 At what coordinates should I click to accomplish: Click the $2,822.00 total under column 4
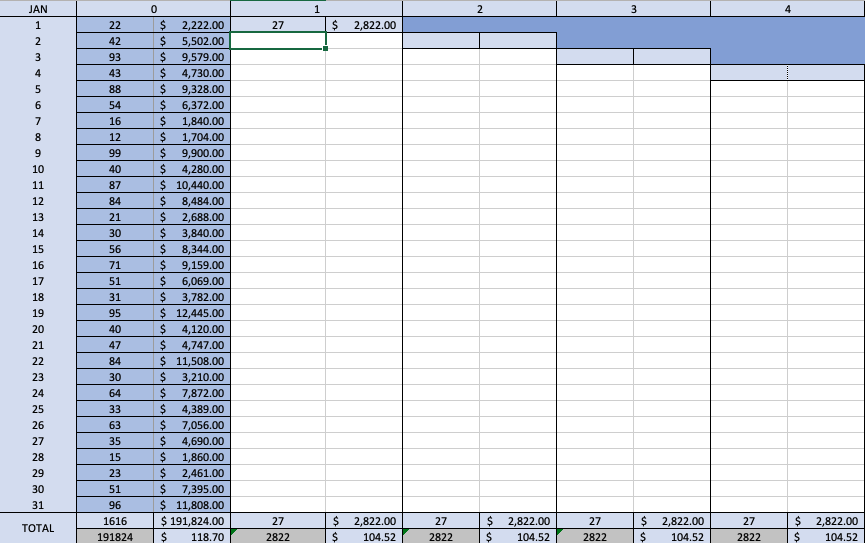pyautogui.click(x=826, y=521)
